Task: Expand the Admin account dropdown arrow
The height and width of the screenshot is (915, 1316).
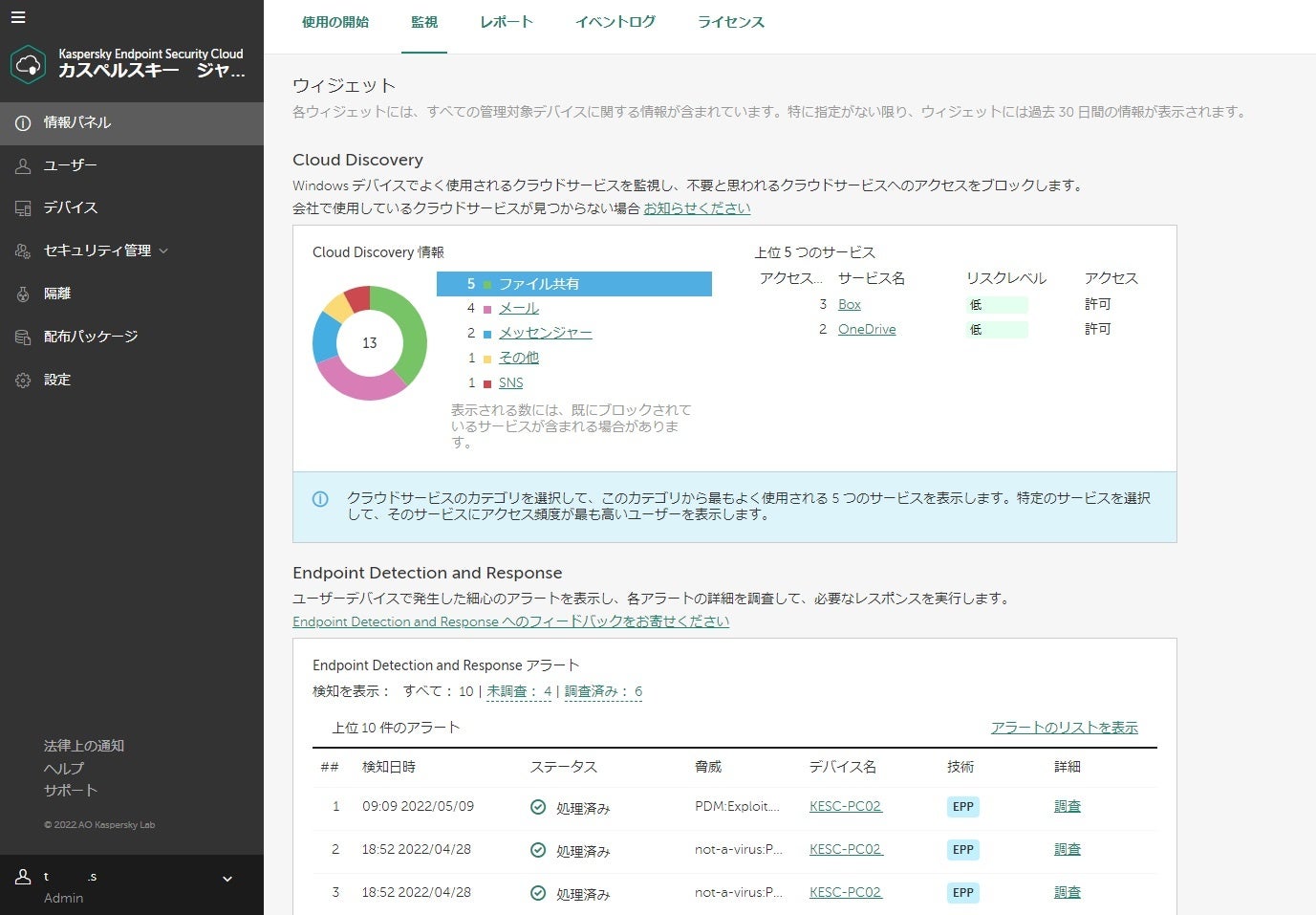Action: [x=227, y=879]
